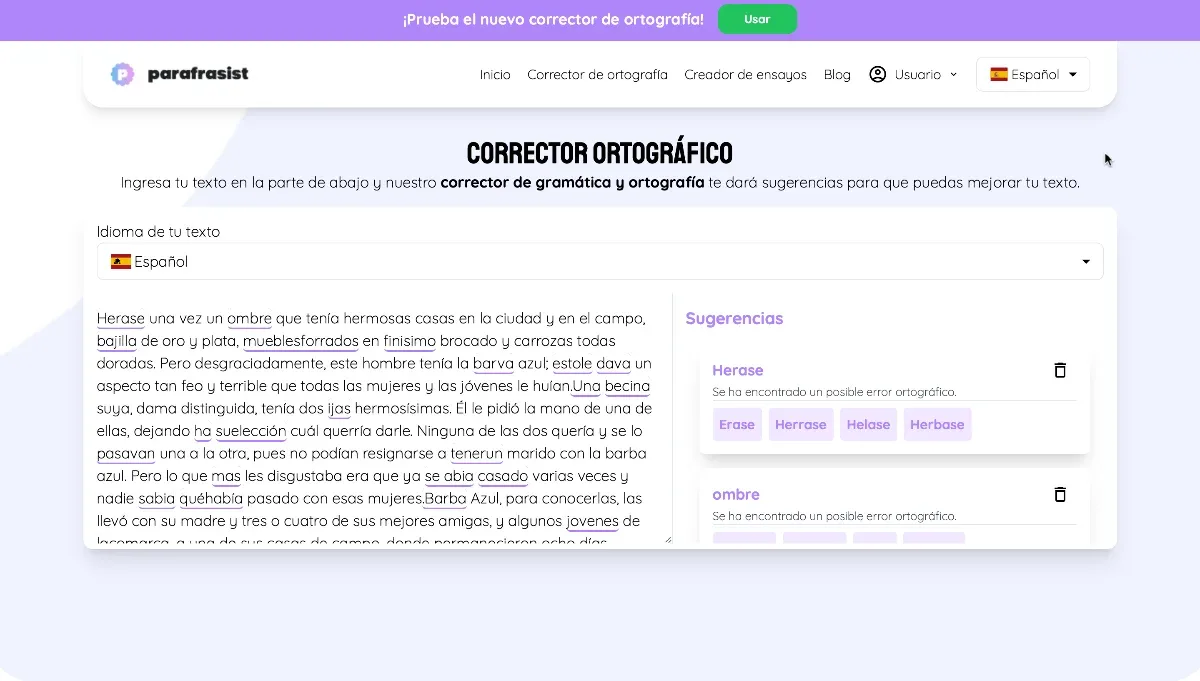This screenshot has width=1200, height=681.
Task: Click the Spain flag in the header language selector
Action: 997,73
